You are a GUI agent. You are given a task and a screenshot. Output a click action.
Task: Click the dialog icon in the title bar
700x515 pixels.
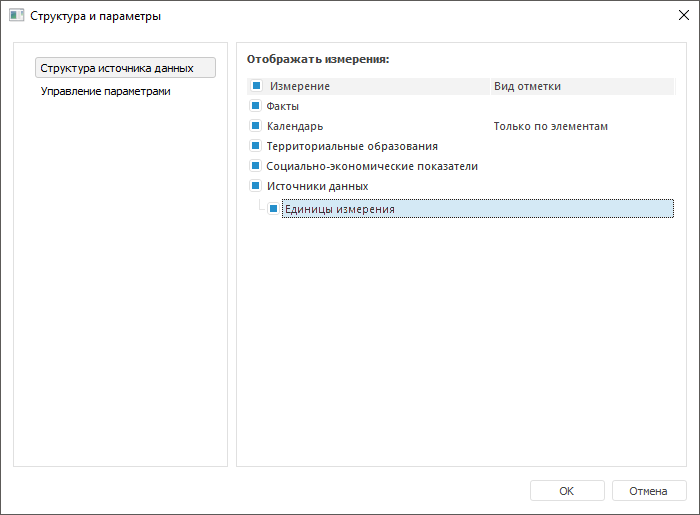(16, 16)
